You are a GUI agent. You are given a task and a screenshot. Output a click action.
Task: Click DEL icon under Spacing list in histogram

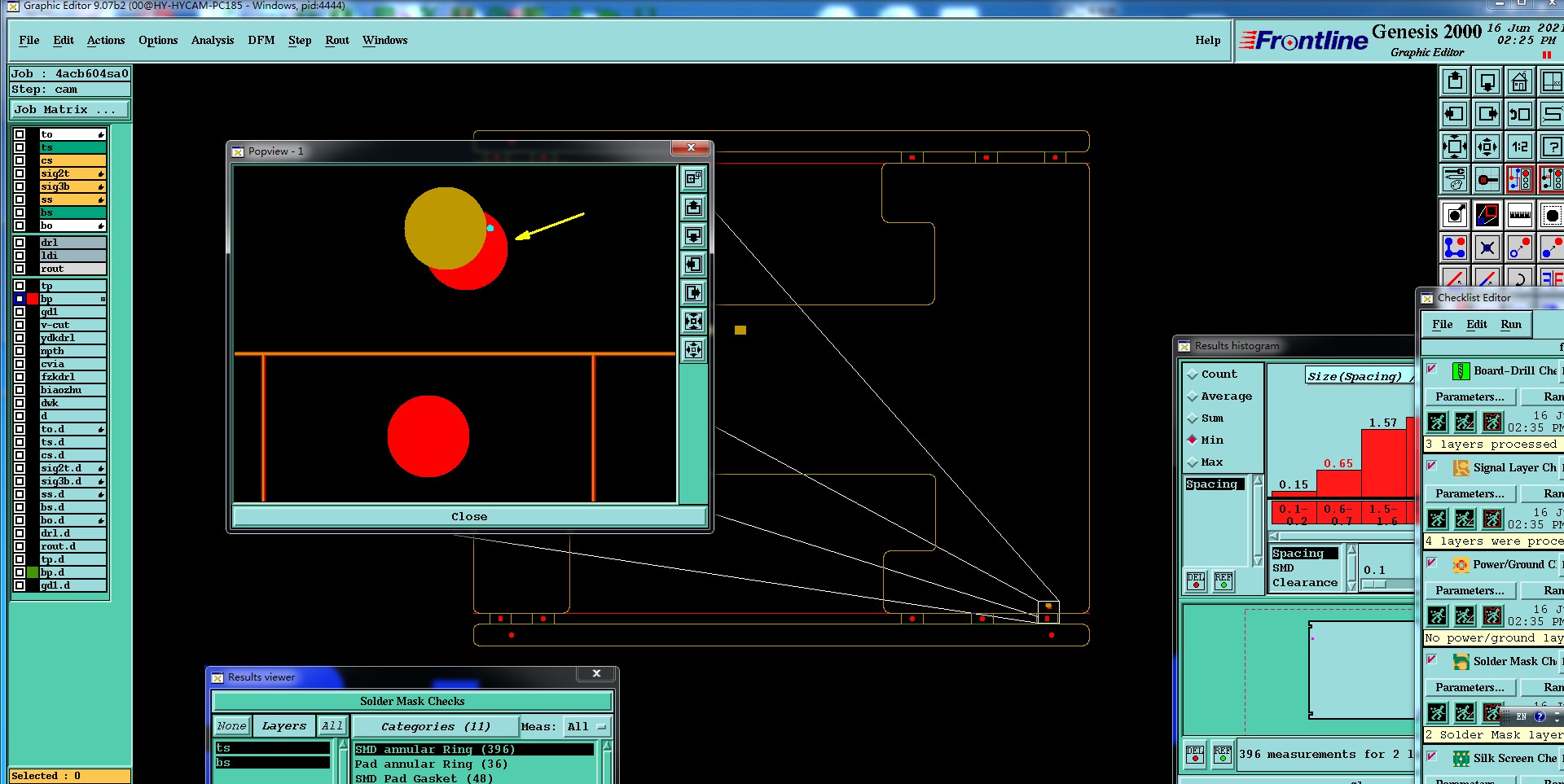1196,580
